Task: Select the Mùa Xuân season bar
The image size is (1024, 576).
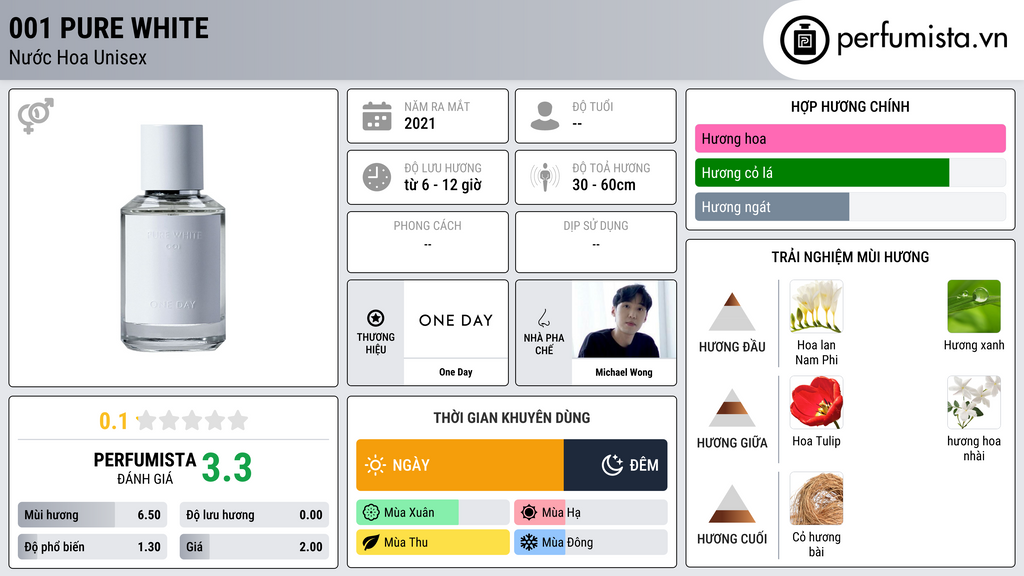Action: pyautogui.click(x=433, y=512)
